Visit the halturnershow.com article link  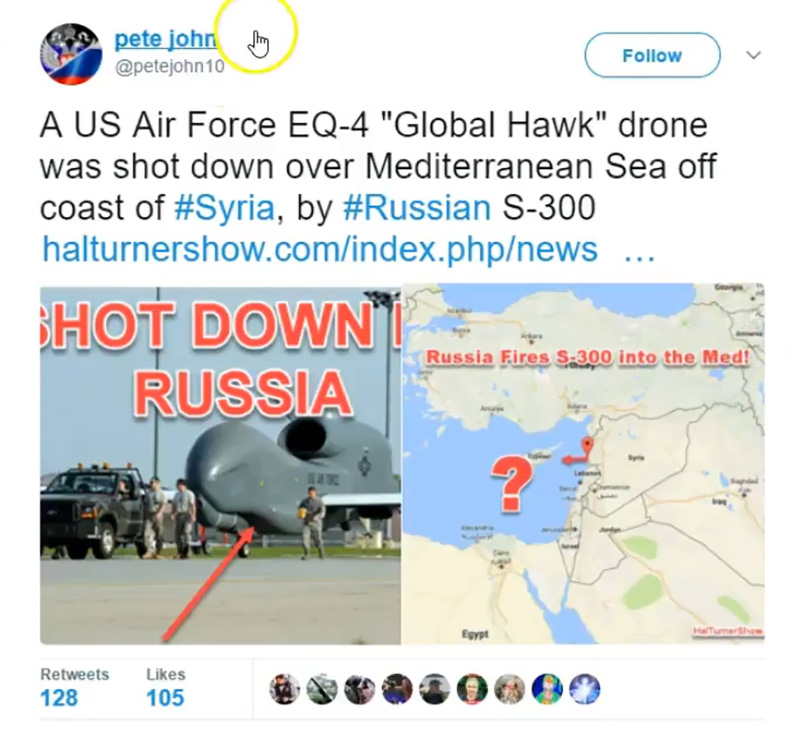tap(320, 249)
